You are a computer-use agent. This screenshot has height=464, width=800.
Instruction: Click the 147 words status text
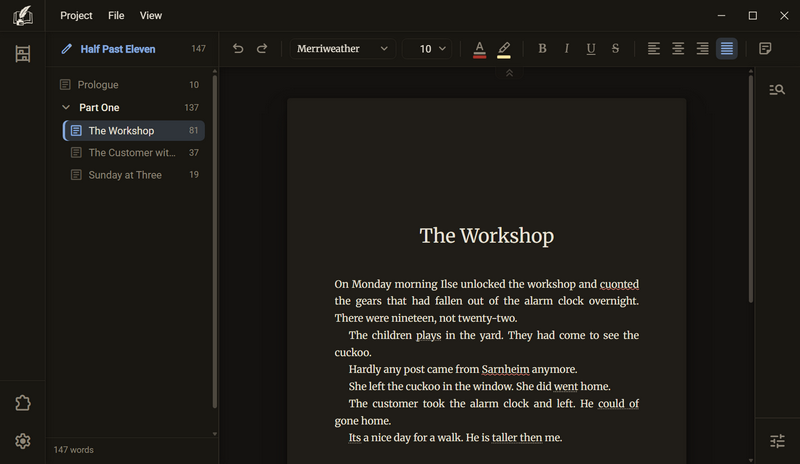pyautogui.click(x=73, y=450)
